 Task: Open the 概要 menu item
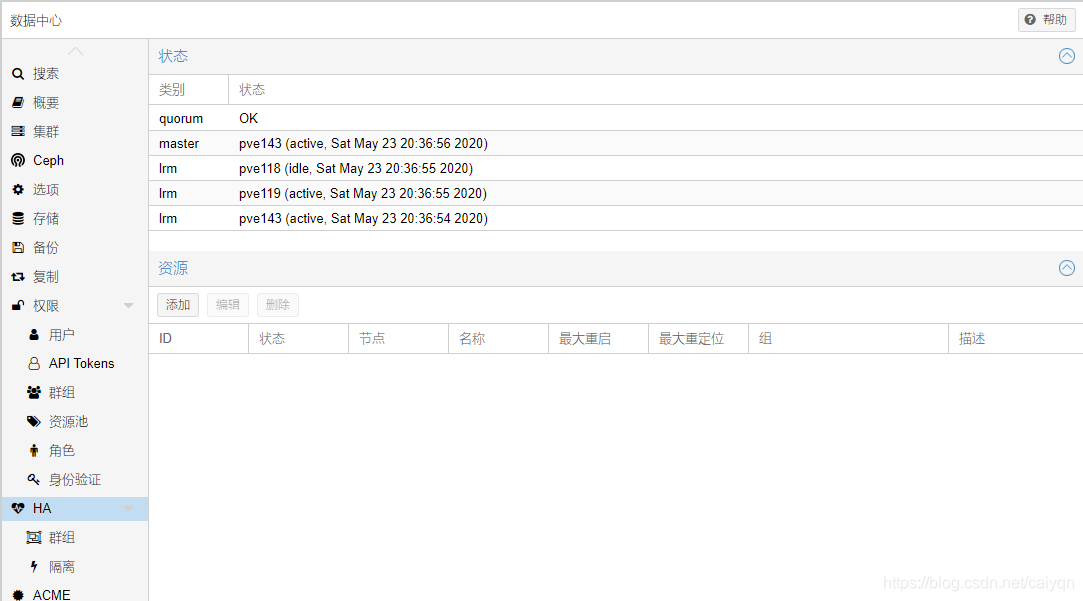[x=75, y=103]
